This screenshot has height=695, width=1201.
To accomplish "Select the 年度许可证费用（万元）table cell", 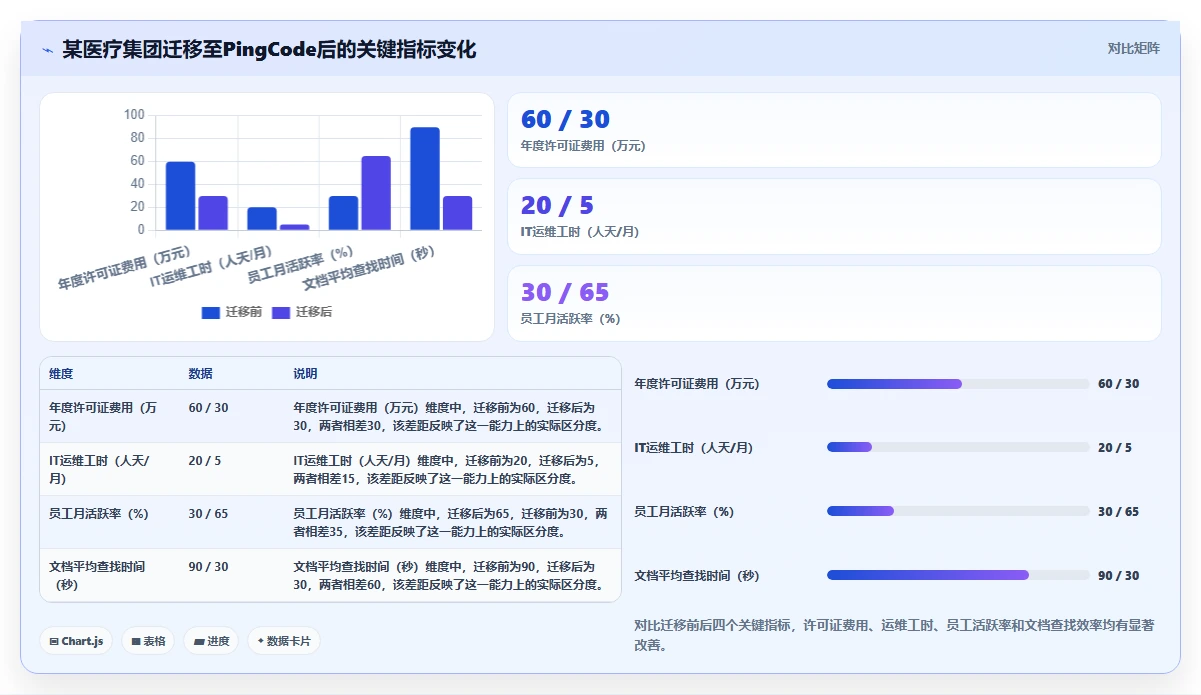I will (110, 416).
